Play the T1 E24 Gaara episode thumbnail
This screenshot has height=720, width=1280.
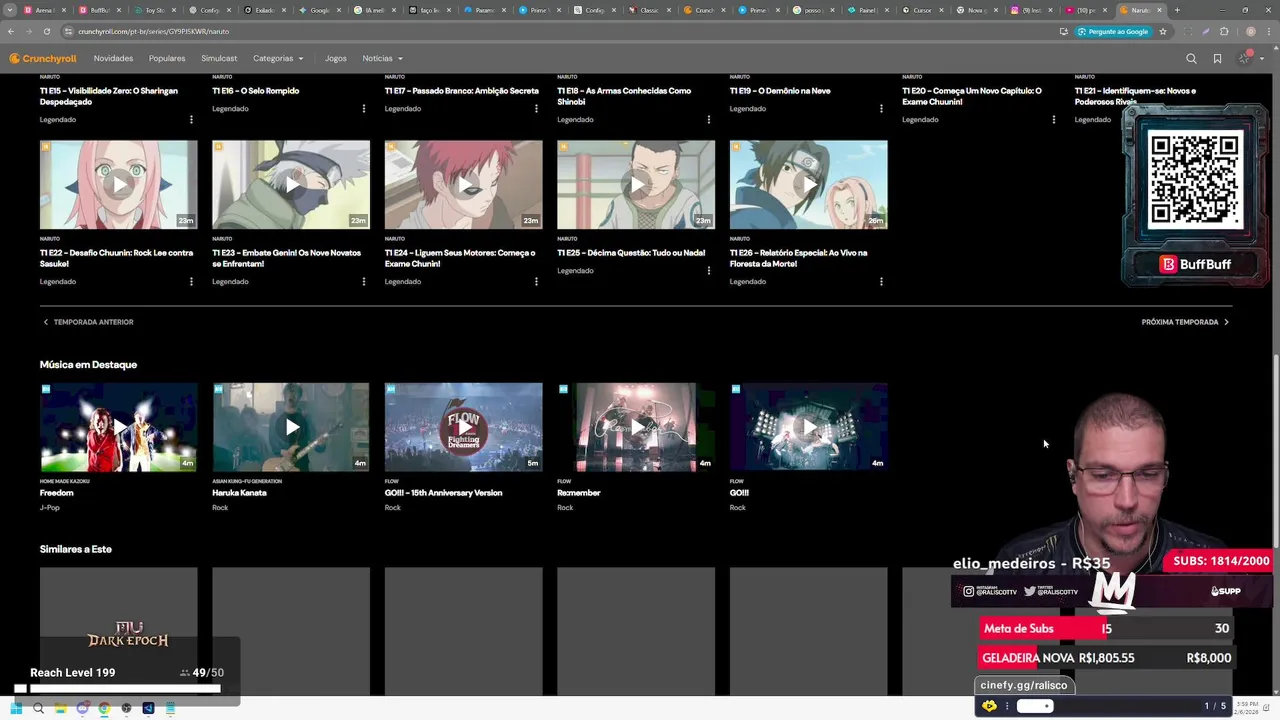(x=464, y=185)
